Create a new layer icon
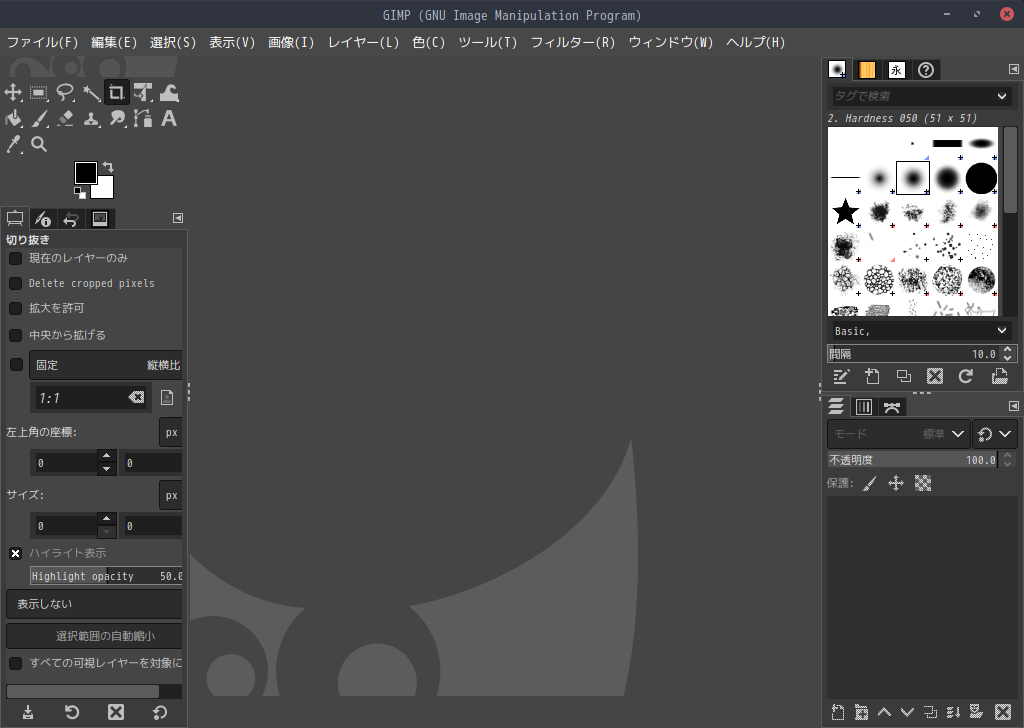This screenshot has width=1024, height=728. (838, 712)
